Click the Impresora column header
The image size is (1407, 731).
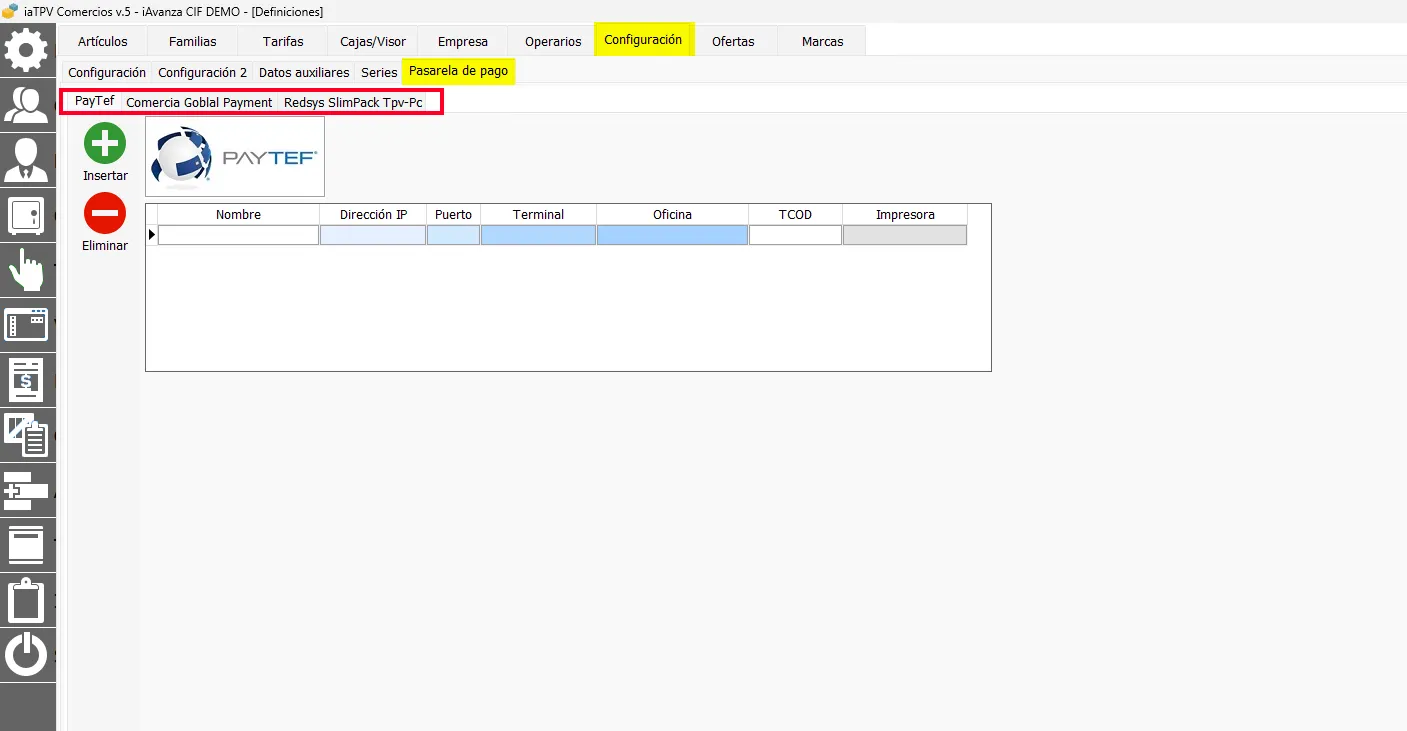(x=905, y=215)
